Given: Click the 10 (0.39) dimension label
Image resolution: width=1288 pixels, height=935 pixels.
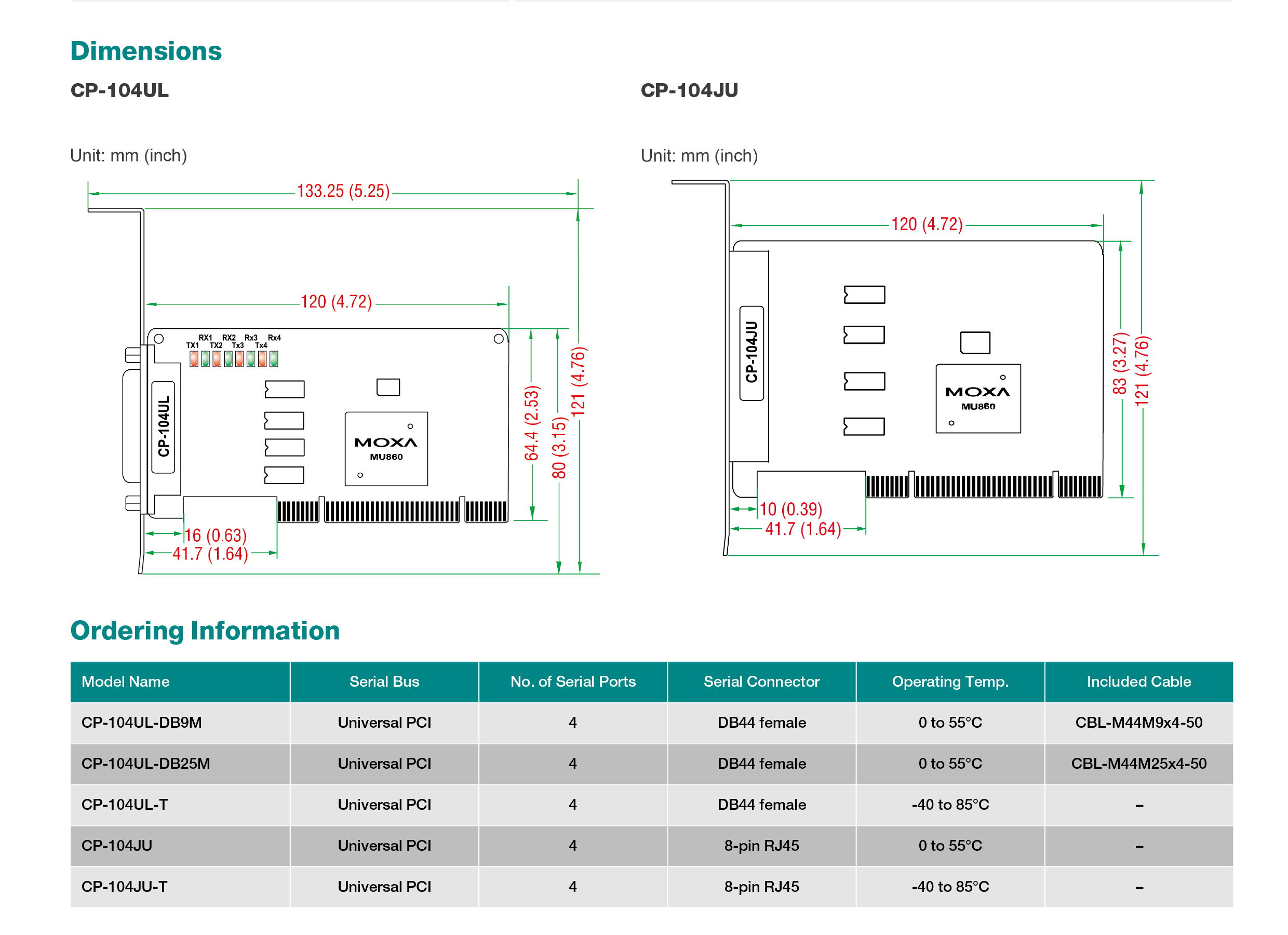Looking at the screenshot, I should [791, 509].
